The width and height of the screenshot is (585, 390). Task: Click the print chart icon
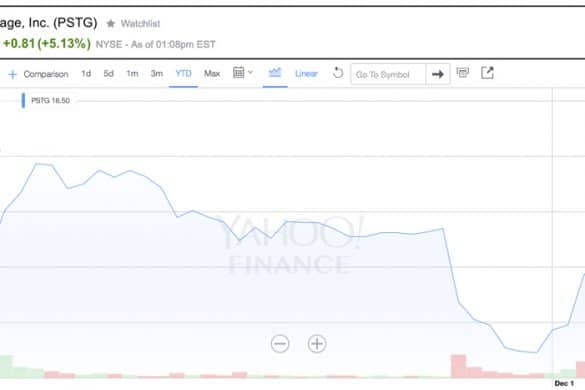(463, 72)
